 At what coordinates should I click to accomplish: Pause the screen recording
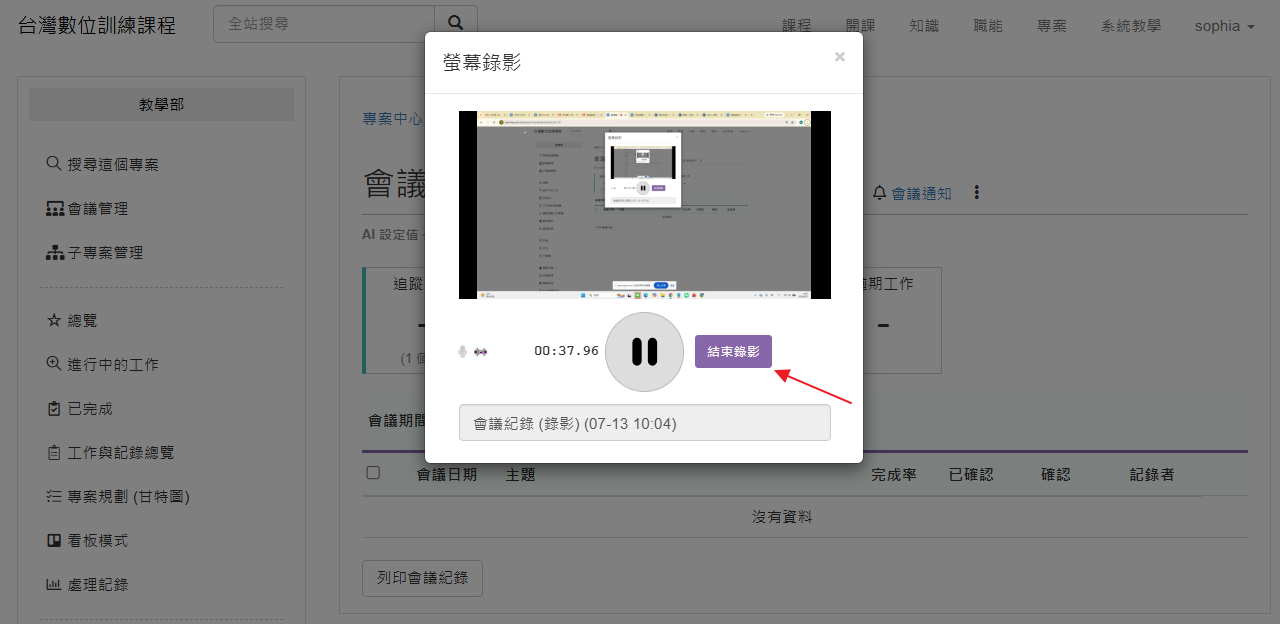pos(645,352)
